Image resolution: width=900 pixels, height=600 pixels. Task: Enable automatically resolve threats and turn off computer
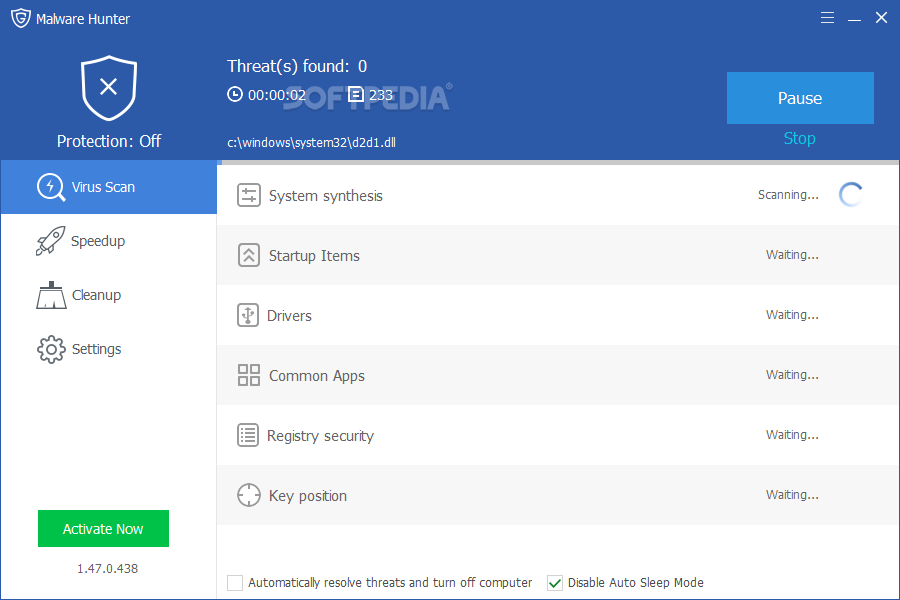coord(235,583)
